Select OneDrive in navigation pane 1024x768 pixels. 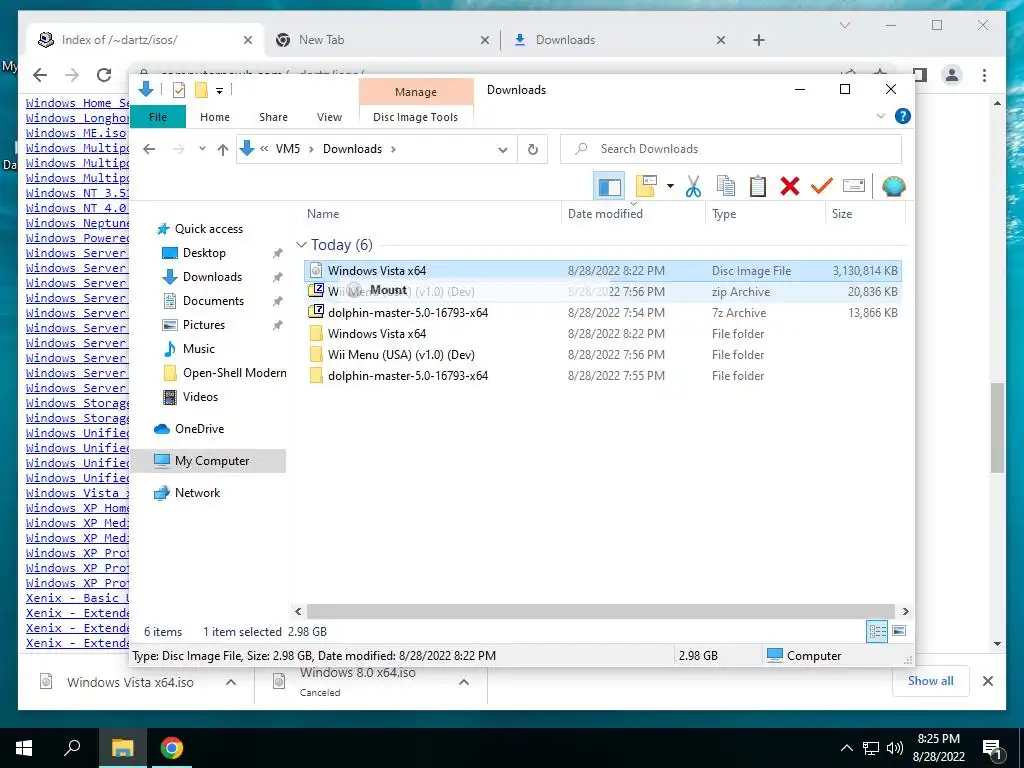pyautogui.click(x=199, y=429)
